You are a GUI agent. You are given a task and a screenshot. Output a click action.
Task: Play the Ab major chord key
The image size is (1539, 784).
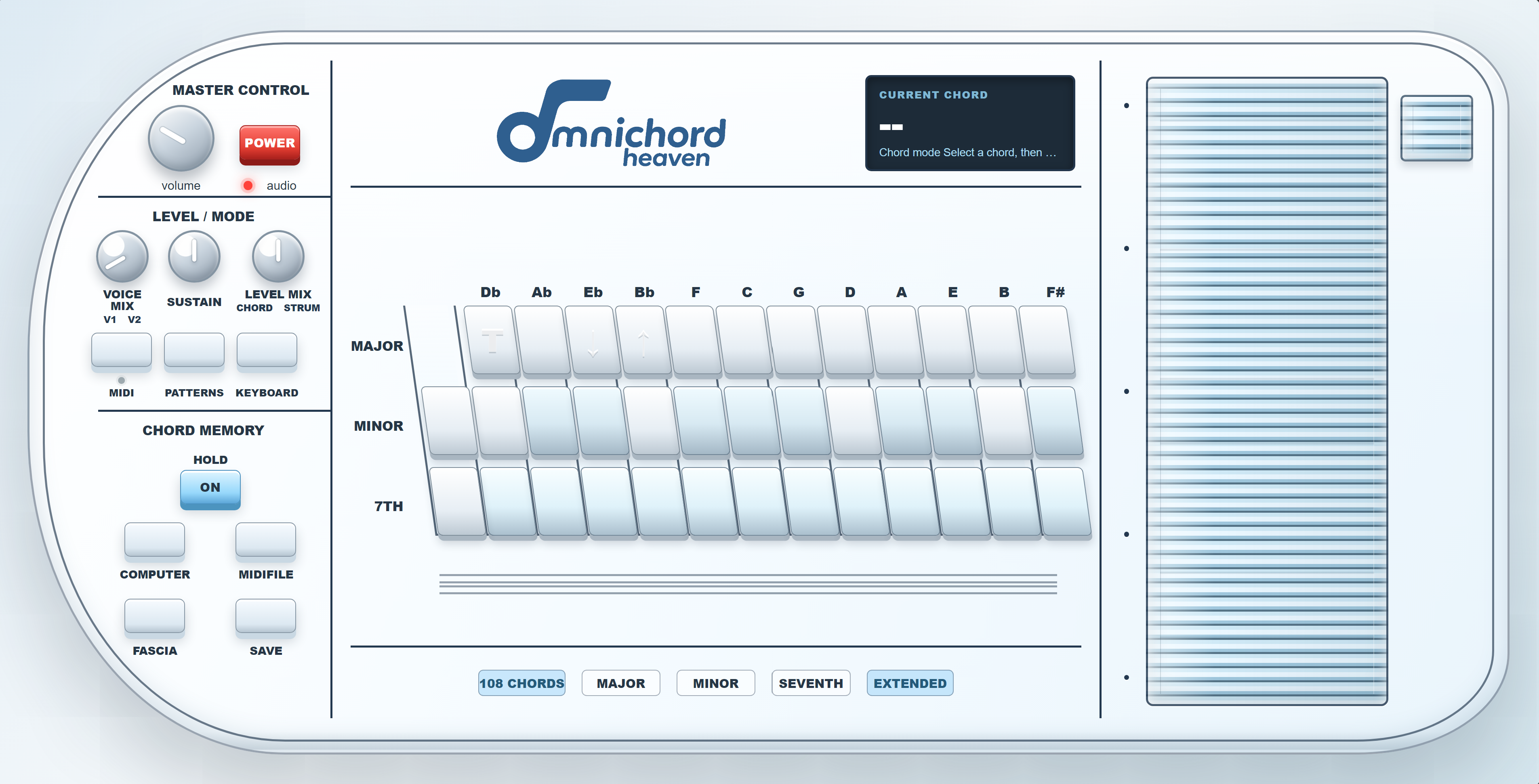542,342
